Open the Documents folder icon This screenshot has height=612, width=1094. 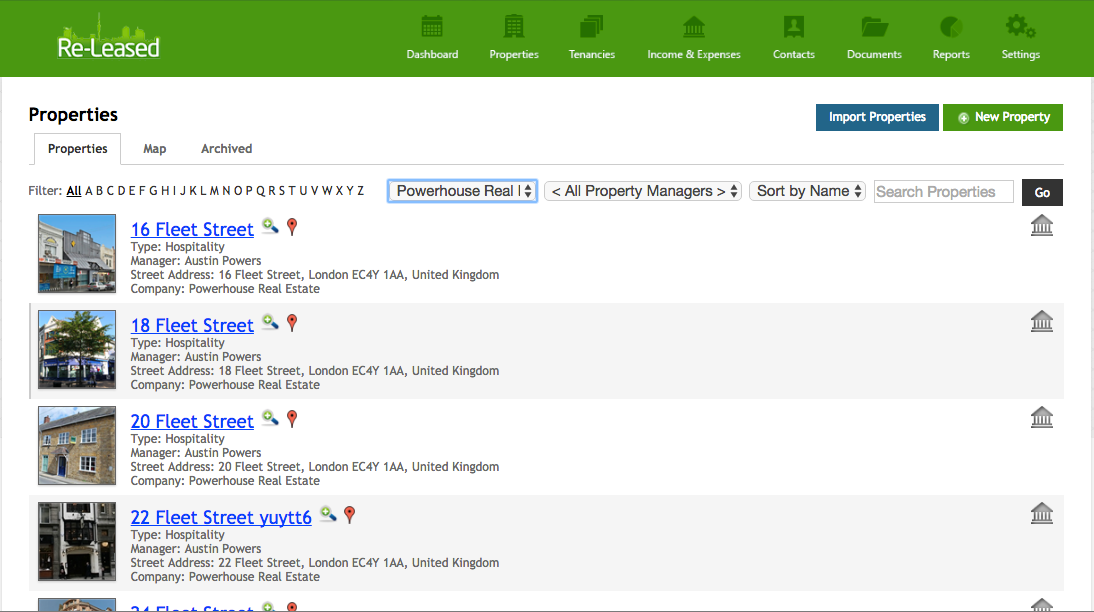pos(874,27)
